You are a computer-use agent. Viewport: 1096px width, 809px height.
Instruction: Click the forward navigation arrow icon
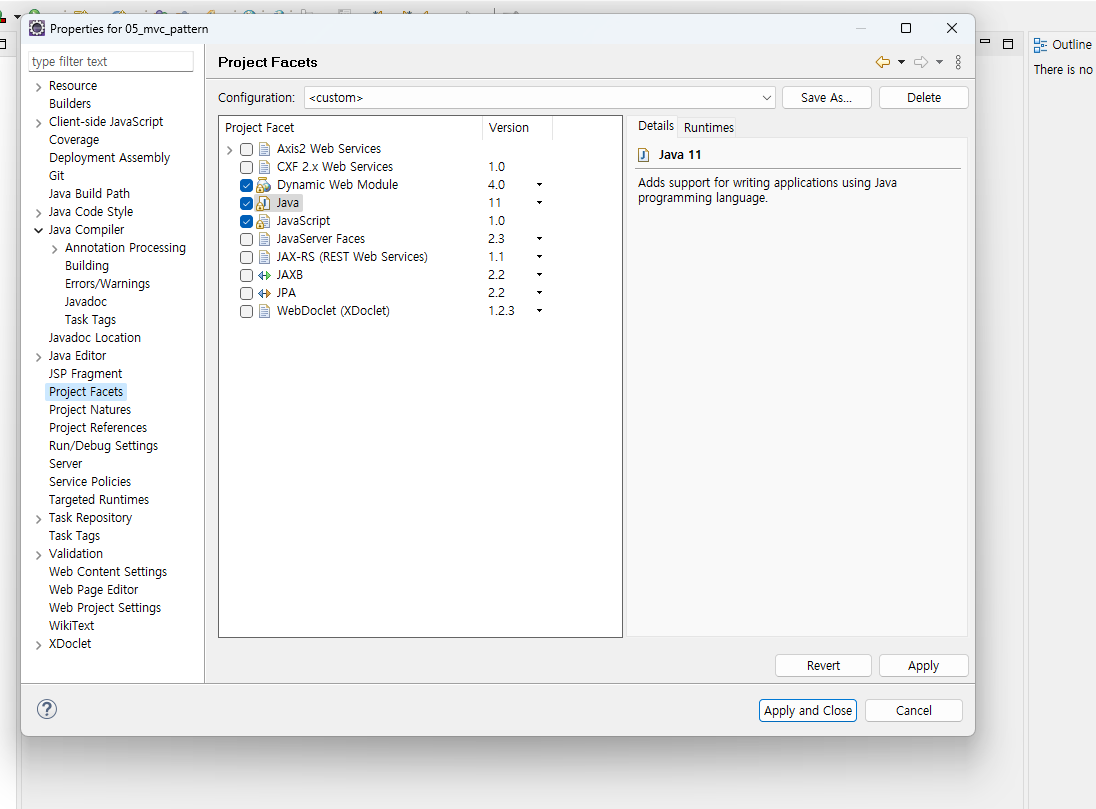click(x=921, y=62)
